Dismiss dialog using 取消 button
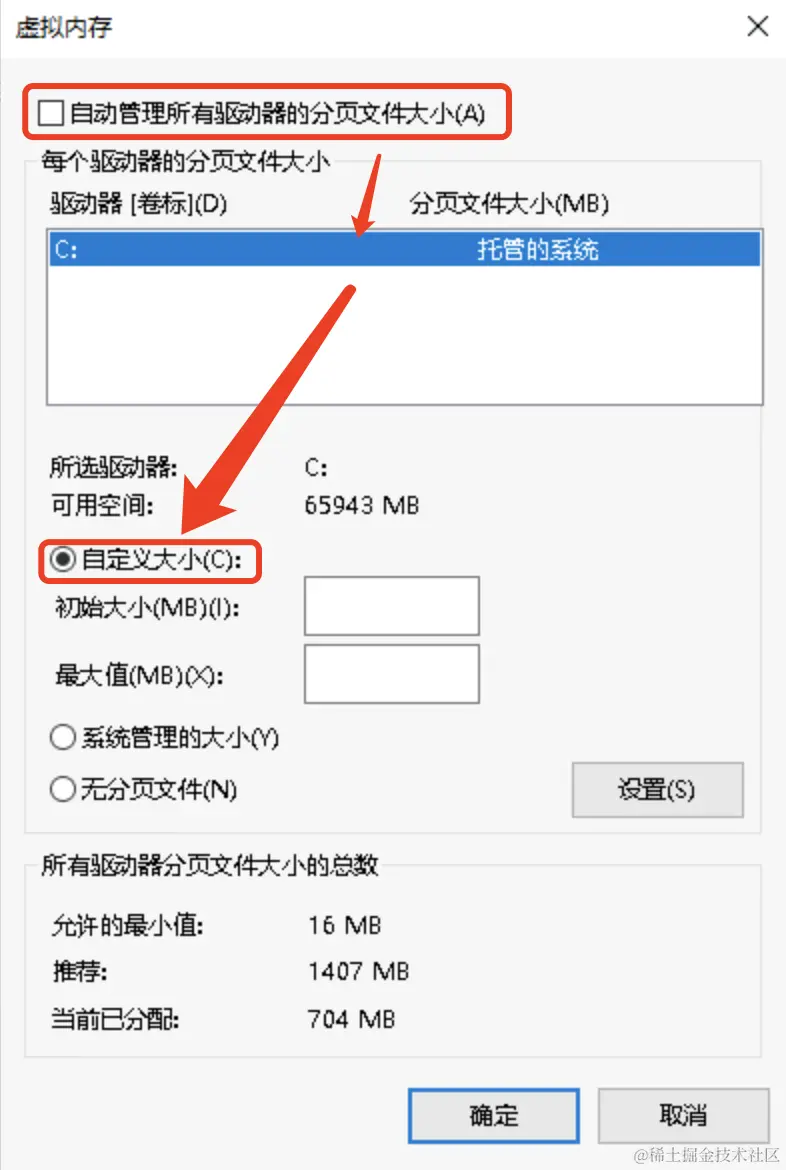 (x=683, y=1116)
